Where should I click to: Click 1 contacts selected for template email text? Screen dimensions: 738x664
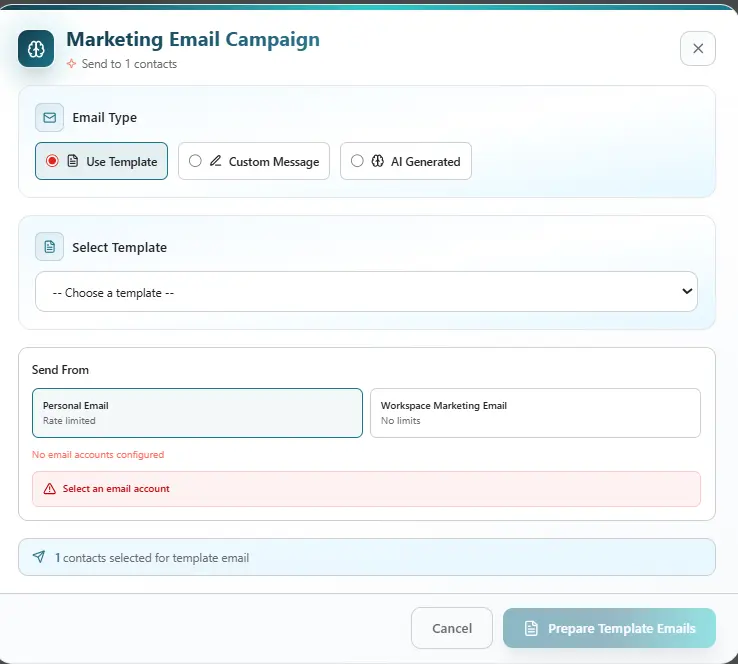(152, 558)
